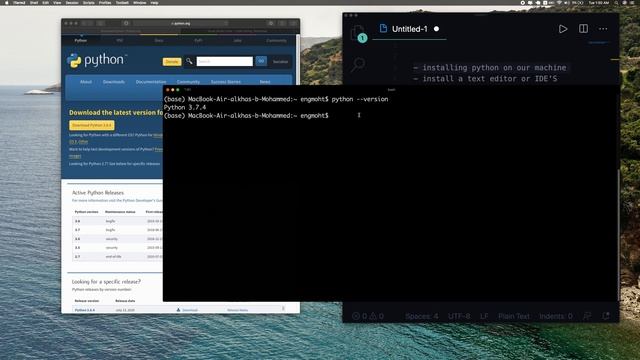Image resolution: width=640 pixels, height=360 pixels.
Task: Focus the python.org search field
Action: (x=224, y=61)
